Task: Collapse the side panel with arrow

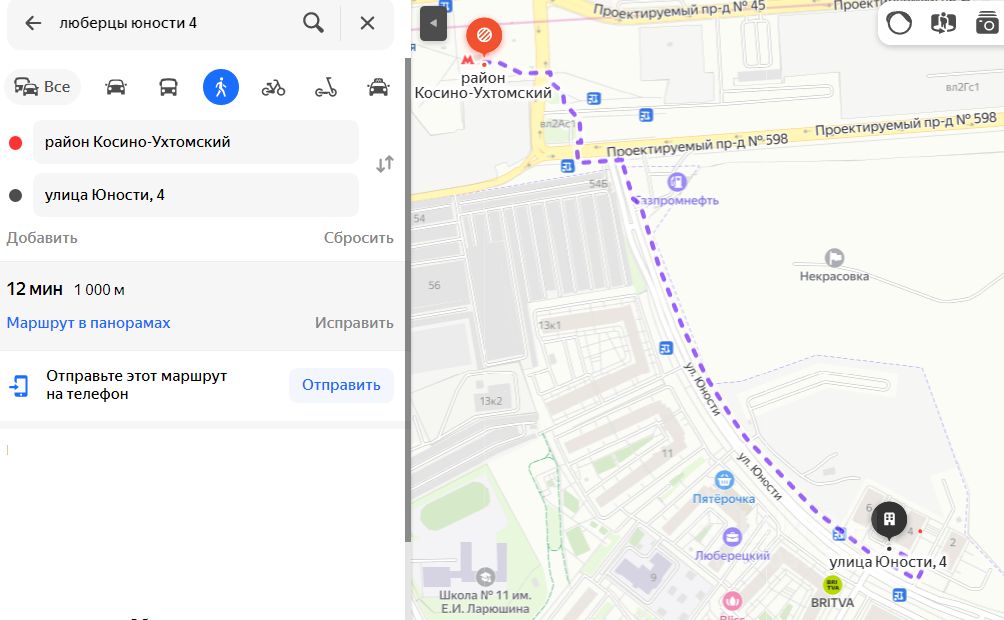Action: [x=433, y=24]
